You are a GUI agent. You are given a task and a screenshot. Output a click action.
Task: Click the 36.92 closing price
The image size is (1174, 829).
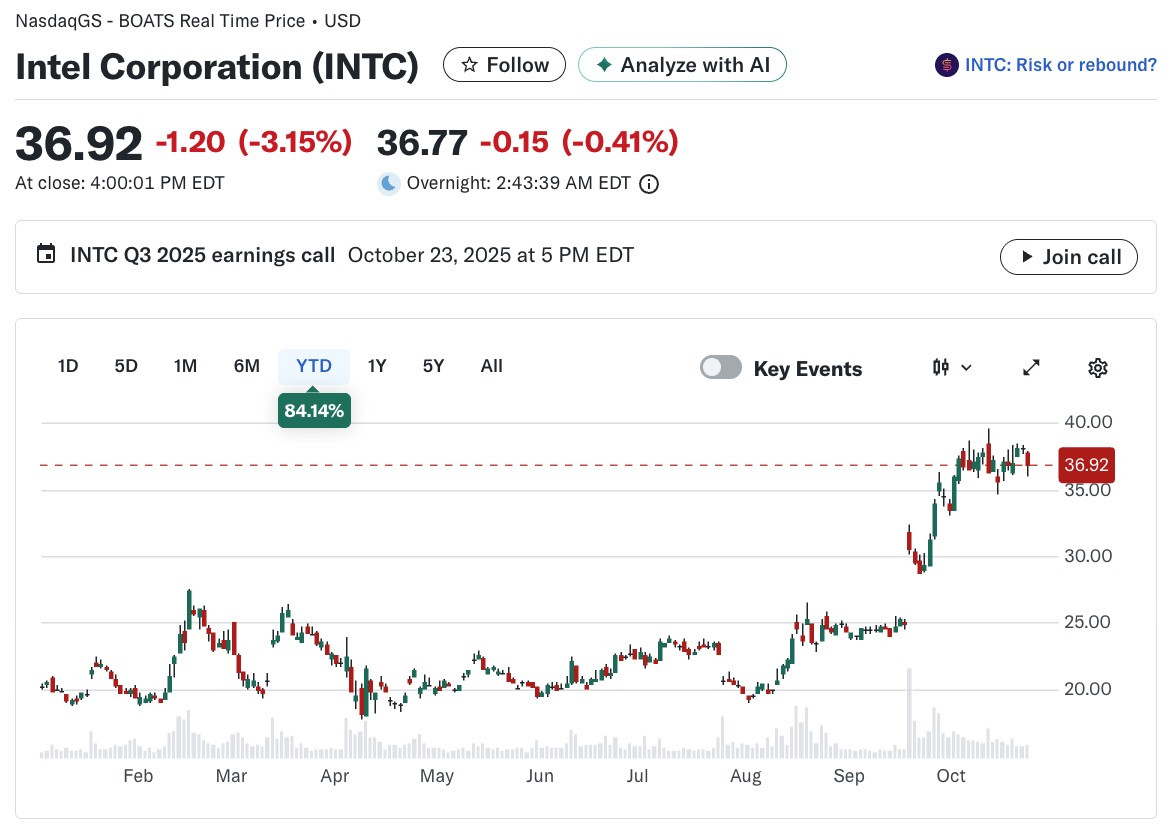(79, 143)
